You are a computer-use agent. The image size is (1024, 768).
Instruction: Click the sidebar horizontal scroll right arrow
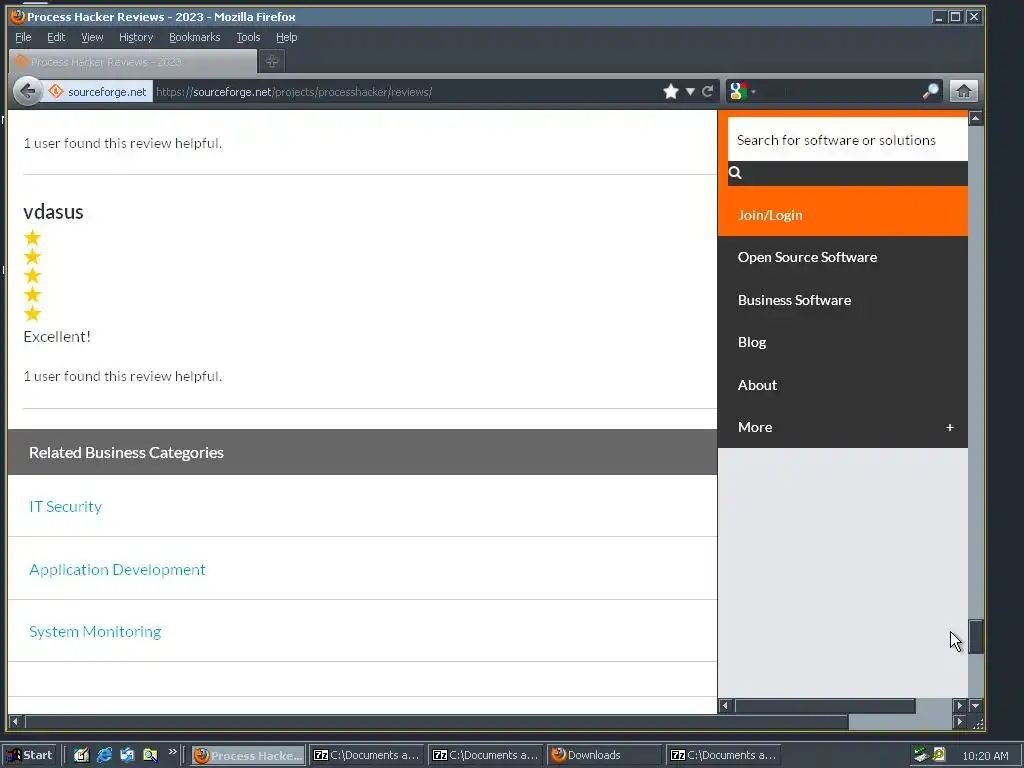click(959, 705)
